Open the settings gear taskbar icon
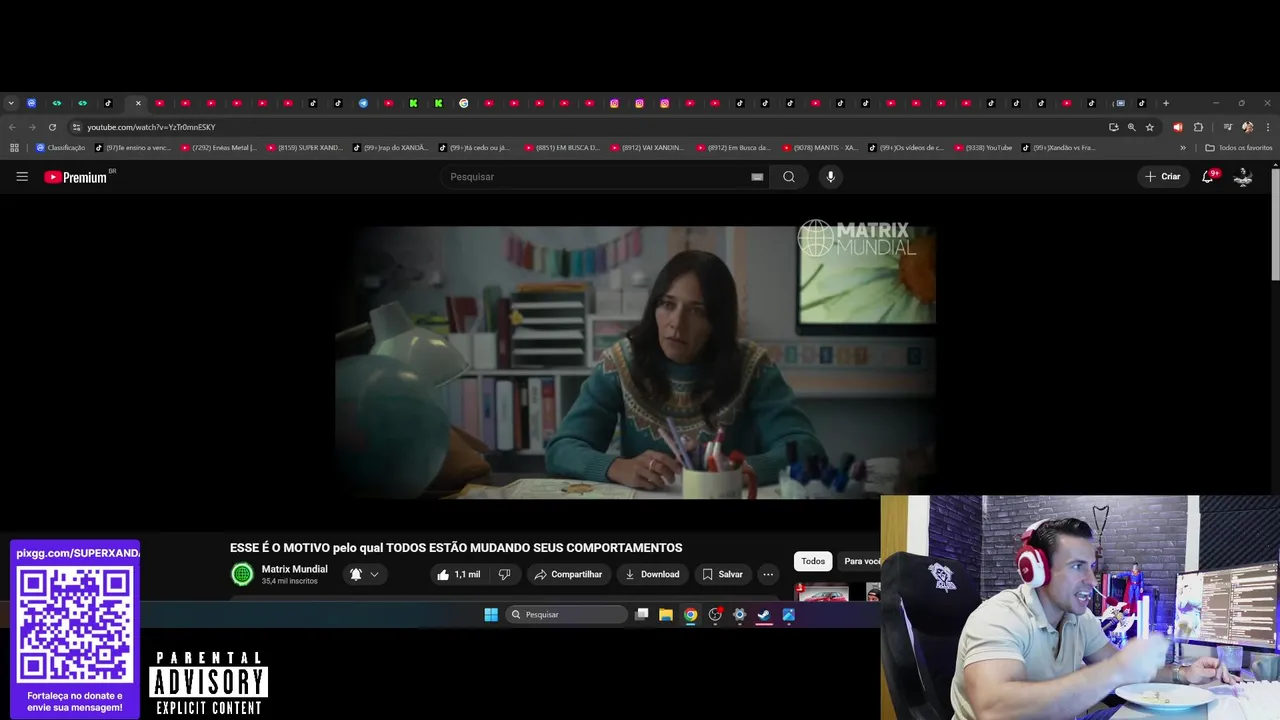Viewport: 1280px width, 720px height. [x=740, y=615]
